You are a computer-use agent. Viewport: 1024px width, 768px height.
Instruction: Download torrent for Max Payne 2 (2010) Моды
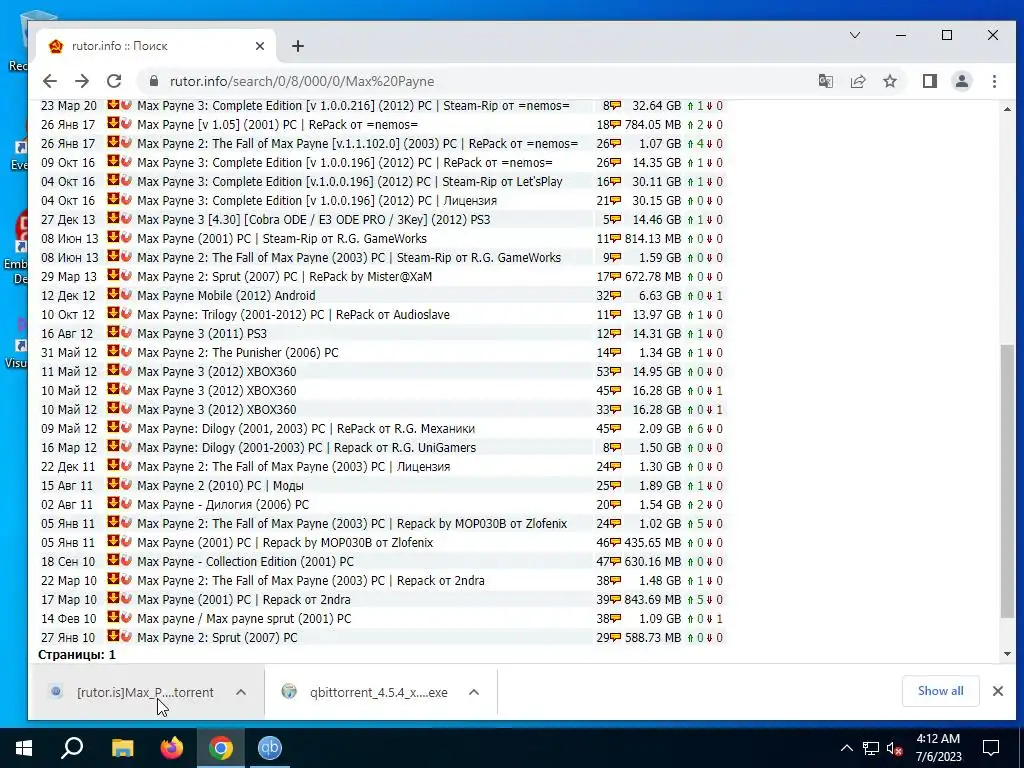point(113,485)
